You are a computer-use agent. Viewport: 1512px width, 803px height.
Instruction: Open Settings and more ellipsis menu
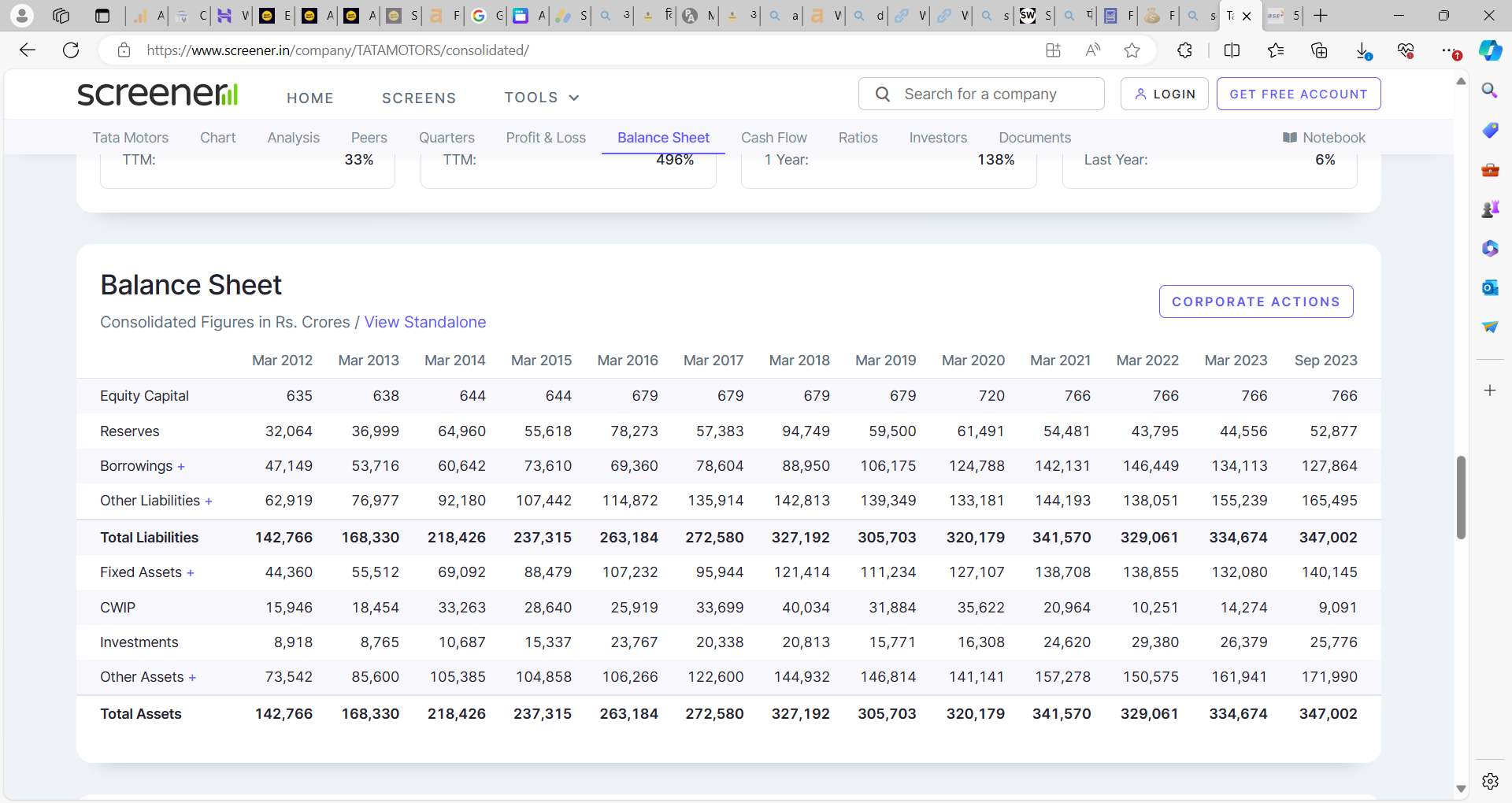point(1450,50)
